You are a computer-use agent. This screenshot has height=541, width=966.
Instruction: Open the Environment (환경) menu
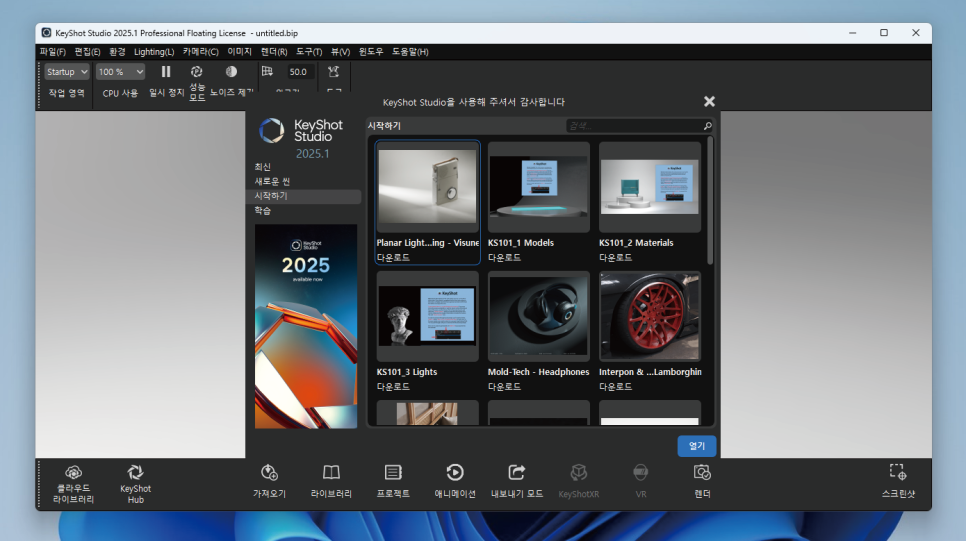coord(117,52)
